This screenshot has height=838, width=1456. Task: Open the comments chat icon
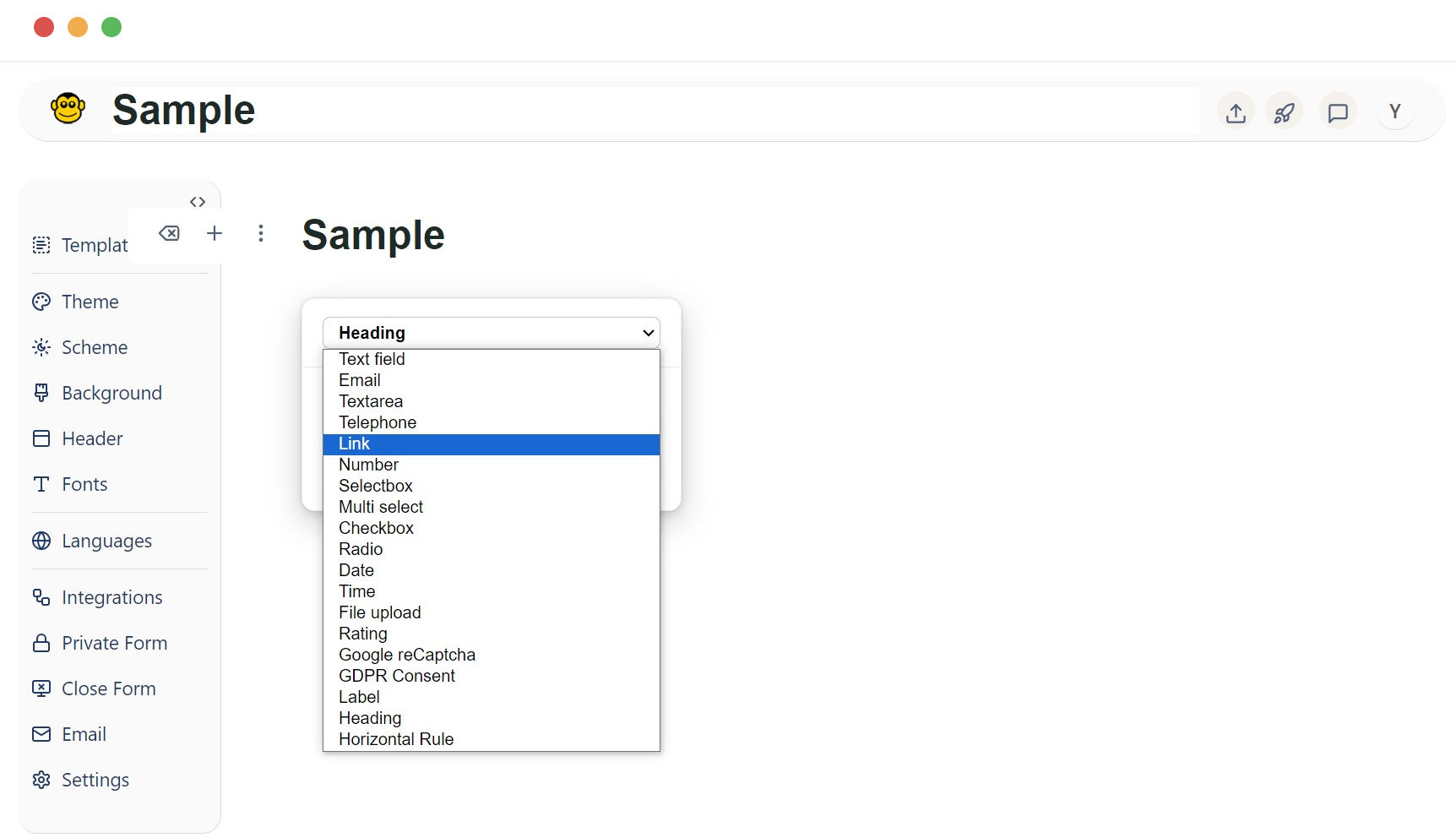(x=1338, y=112)
